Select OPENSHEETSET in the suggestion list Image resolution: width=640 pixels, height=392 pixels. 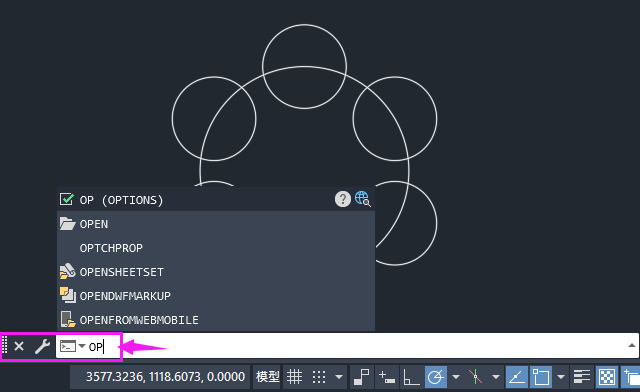click(x=216, y=272)
